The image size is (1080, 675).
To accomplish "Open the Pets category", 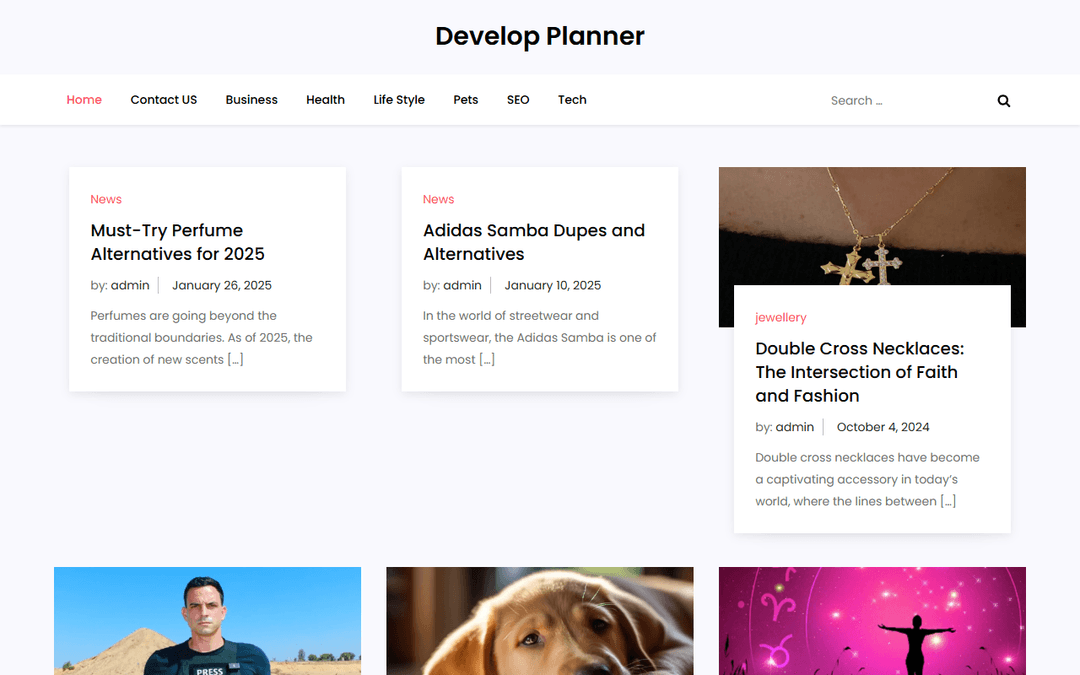I will (x=466, y=100).
